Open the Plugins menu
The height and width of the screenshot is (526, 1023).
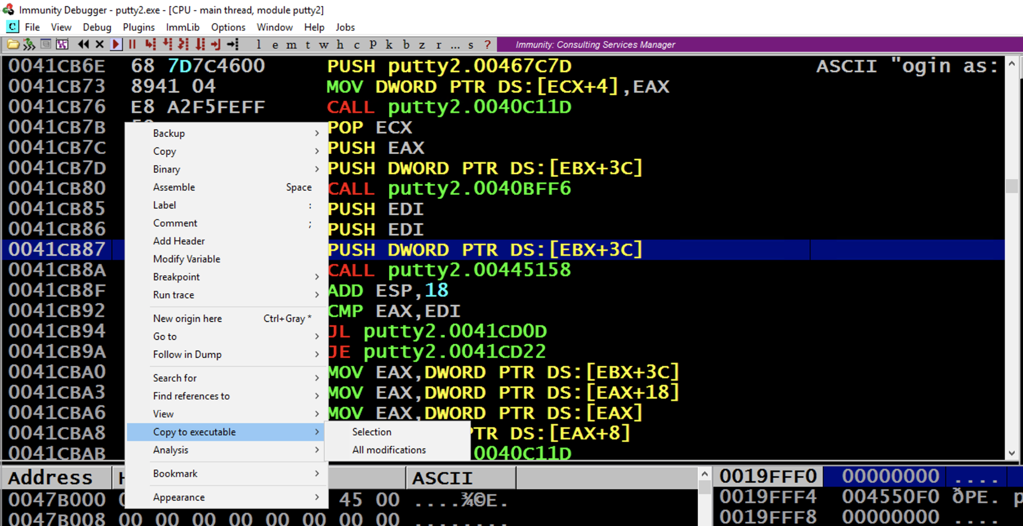pyautogui.click(x=138, y=27)
